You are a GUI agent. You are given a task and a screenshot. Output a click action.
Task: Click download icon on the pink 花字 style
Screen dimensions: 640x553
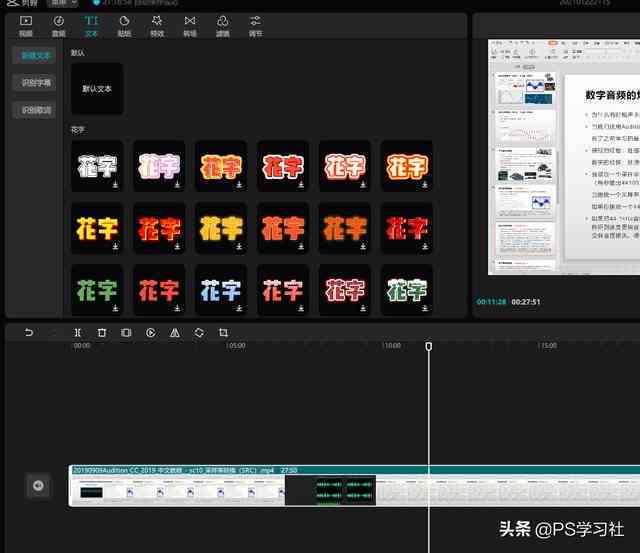pos(178,185)
